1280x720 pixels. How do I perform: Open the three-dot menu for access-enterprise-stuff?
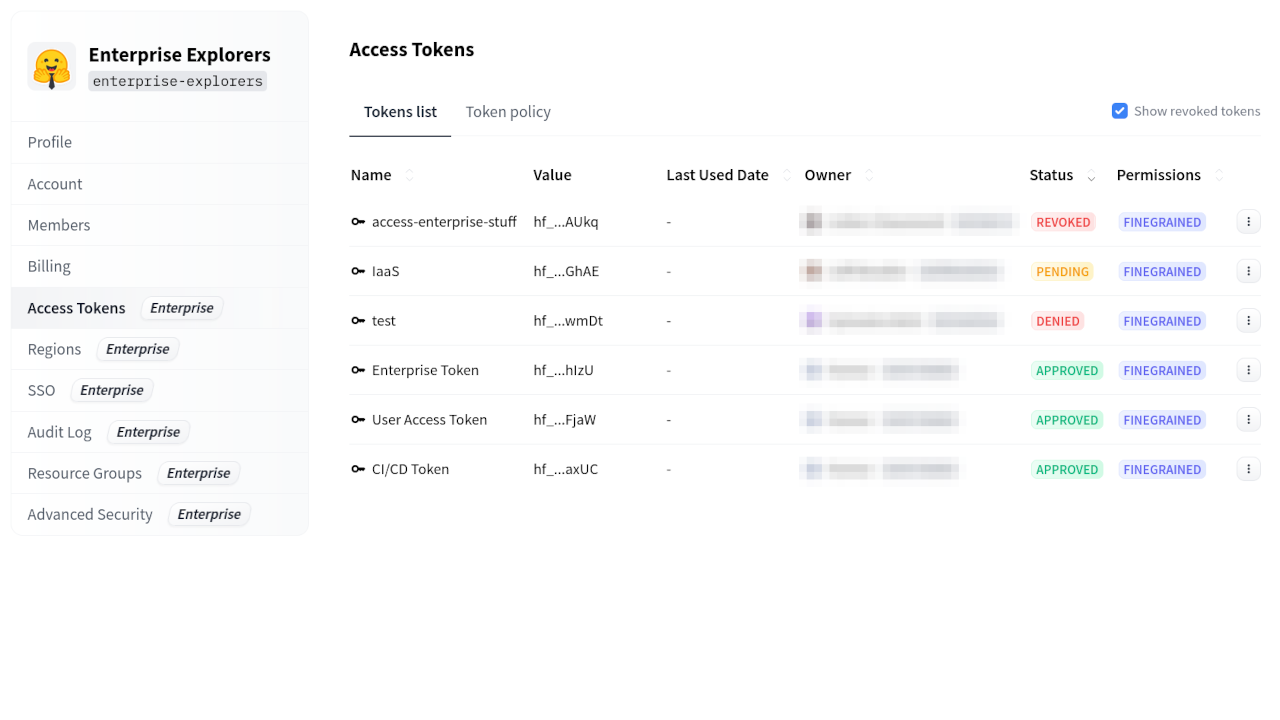tap(1248, 222)
